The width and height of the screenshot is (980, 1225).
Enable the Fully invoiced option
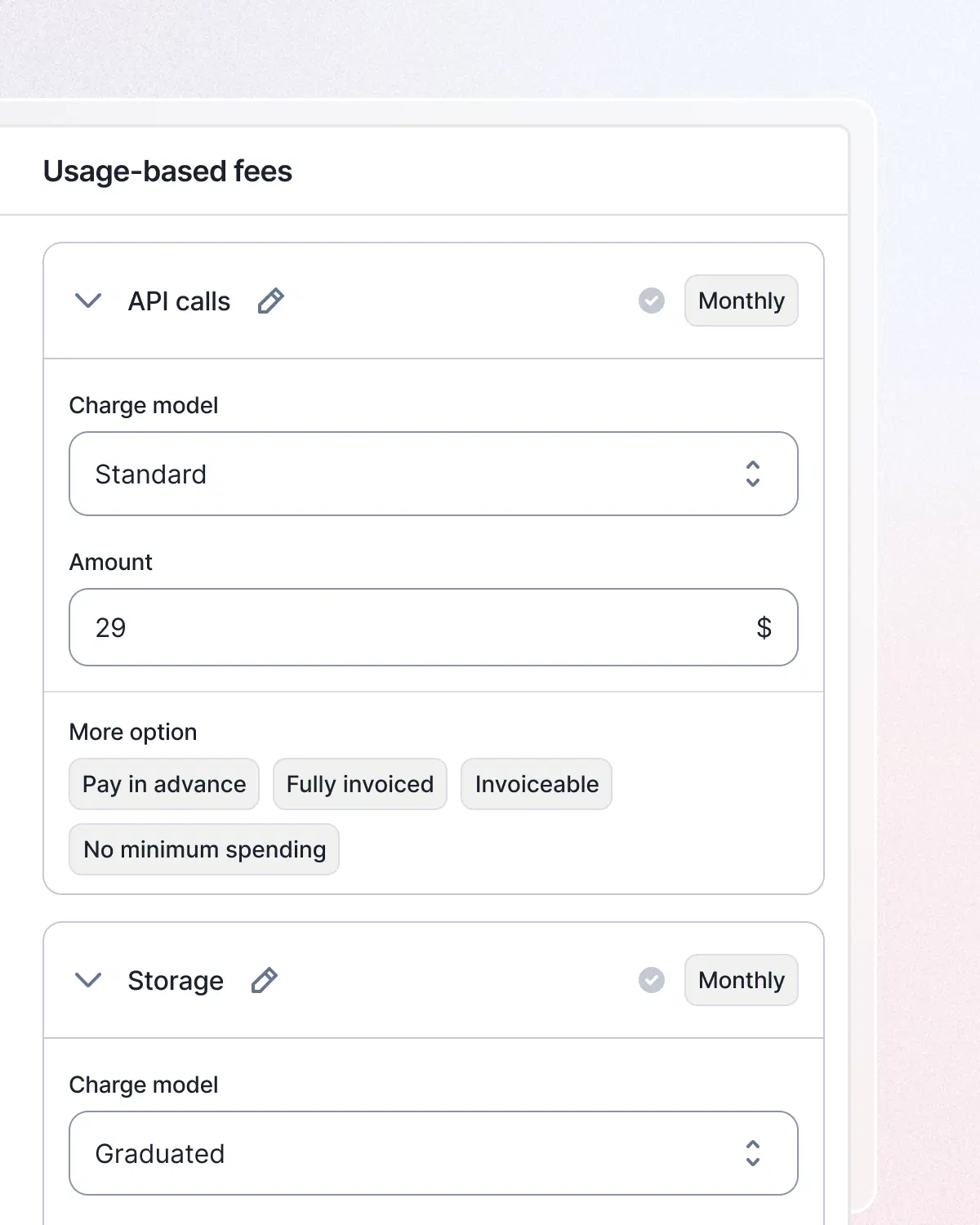[359, 784]
